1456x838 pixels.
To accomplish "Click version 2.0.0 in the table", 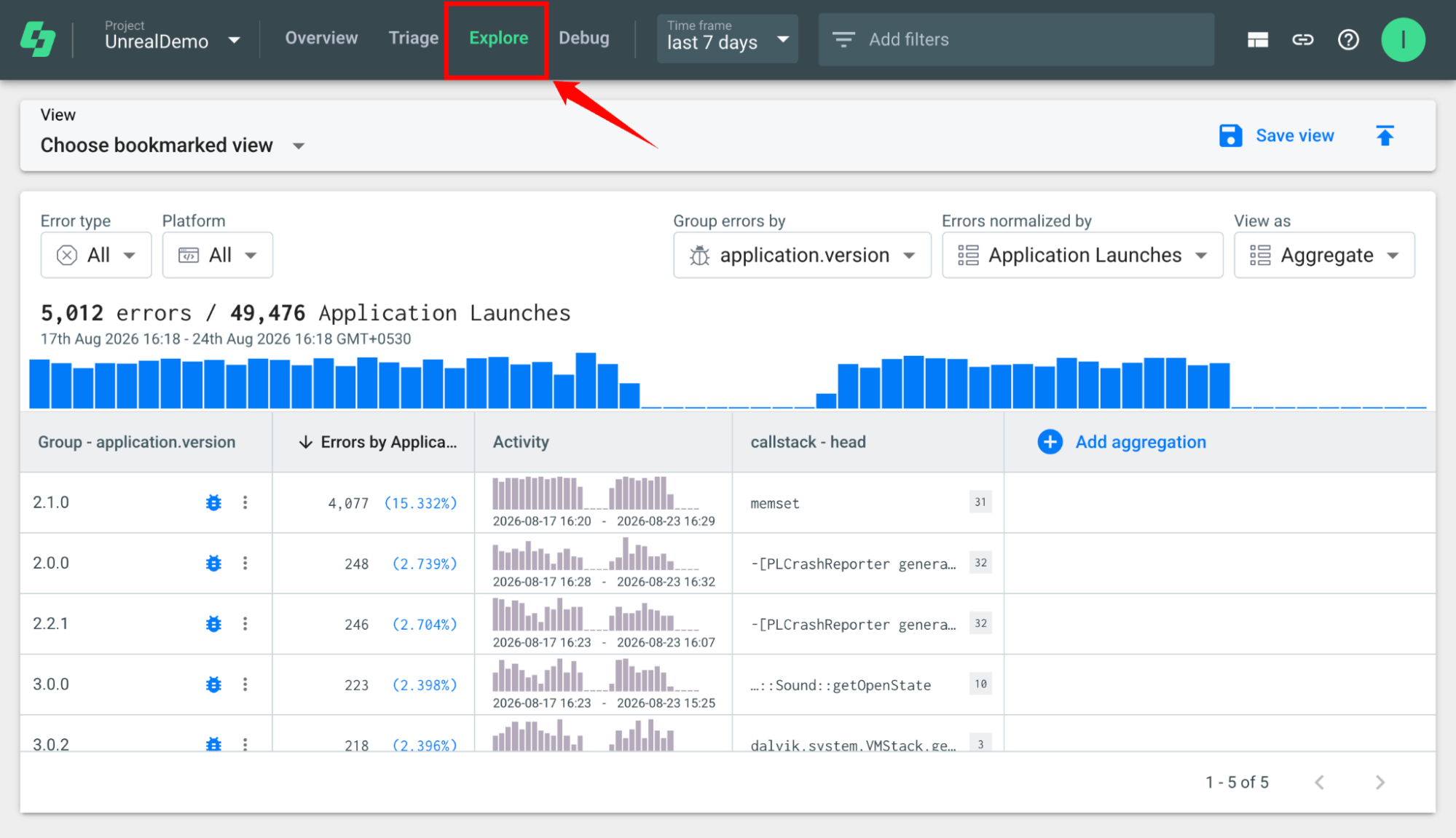I will pyautogui.click(x=51, y=563).
